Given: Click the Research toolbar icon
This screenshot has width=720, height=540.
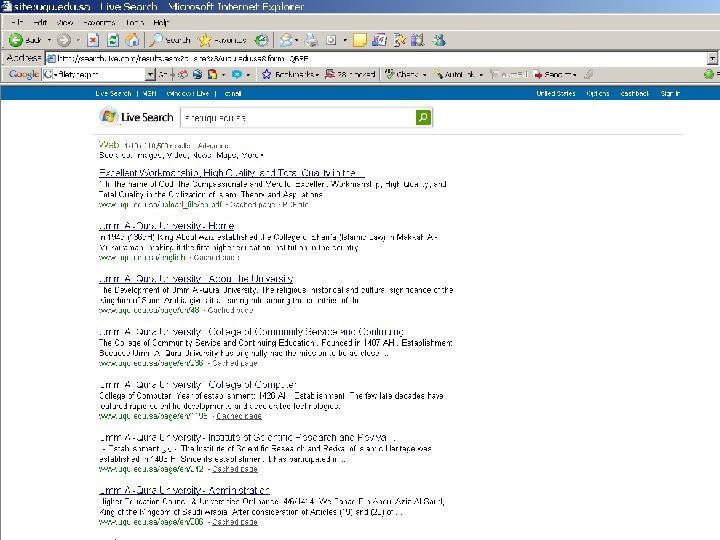Looking at the screenshot, I should point(379,40).
